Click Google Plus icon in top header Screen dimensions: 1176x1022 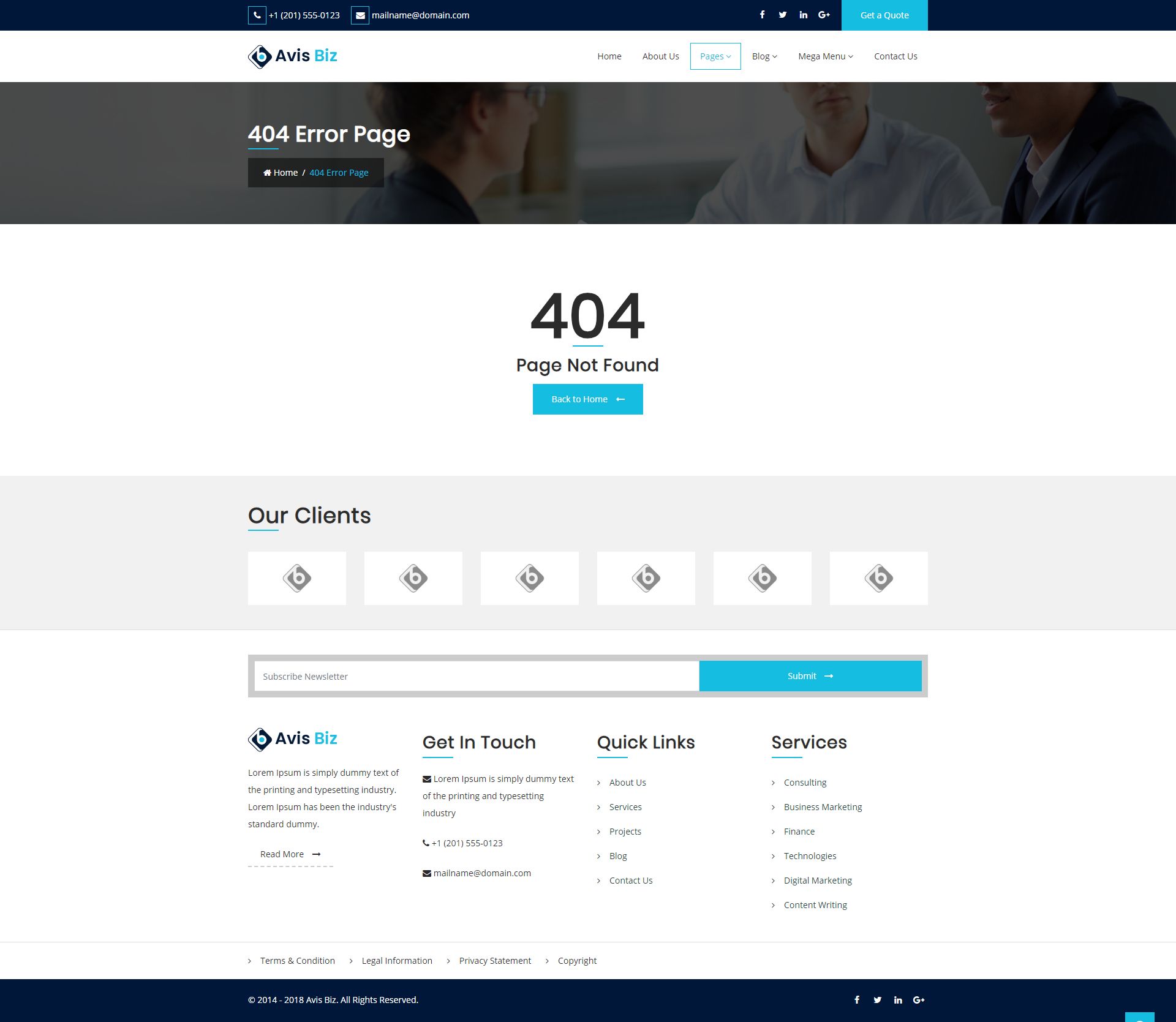824,15
